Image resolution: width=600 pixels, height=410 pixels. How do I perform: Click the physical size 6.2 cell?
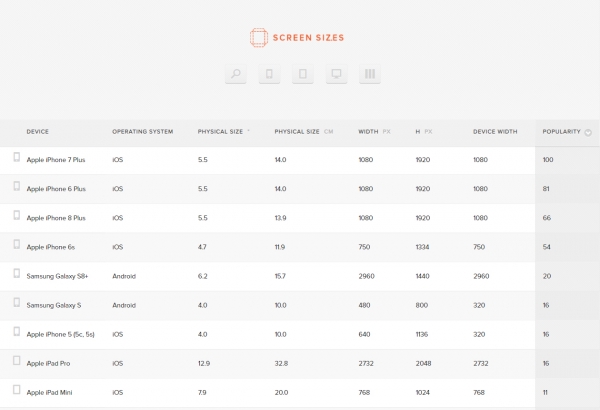[x=203, y=276]
